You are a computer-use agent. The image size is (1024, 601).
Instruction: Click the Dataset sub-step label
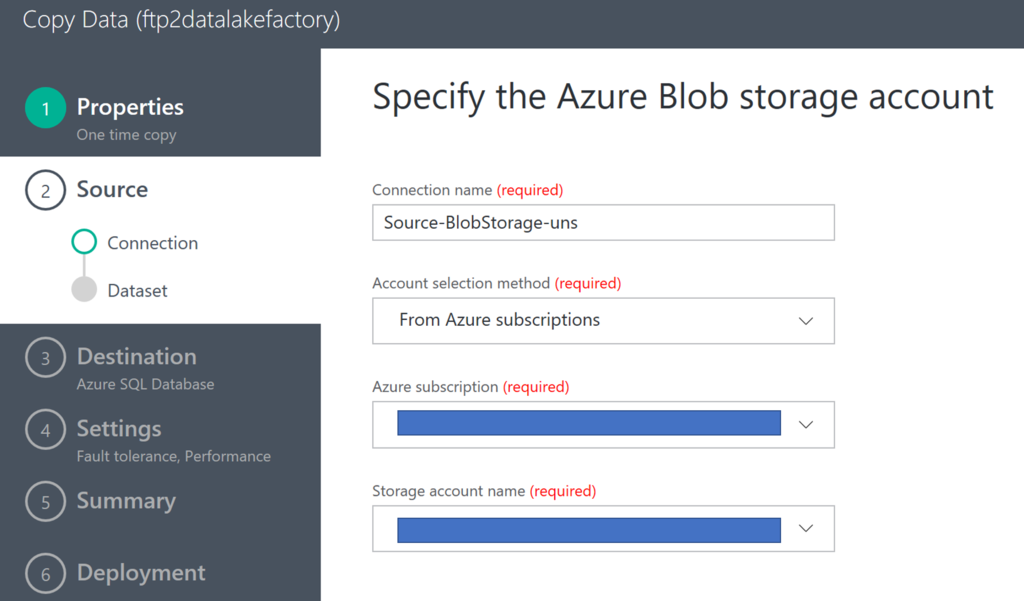(137, 291)
